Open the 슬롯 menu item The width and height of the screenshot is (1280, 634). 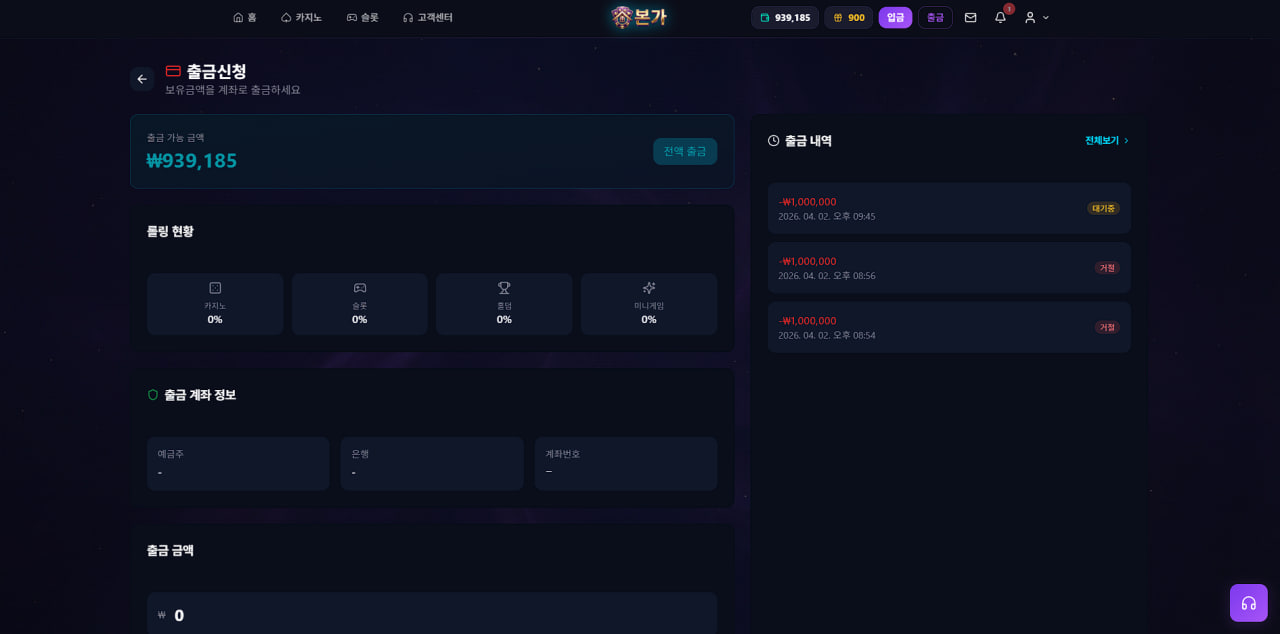pyautogui.click(x=362, y=17)
